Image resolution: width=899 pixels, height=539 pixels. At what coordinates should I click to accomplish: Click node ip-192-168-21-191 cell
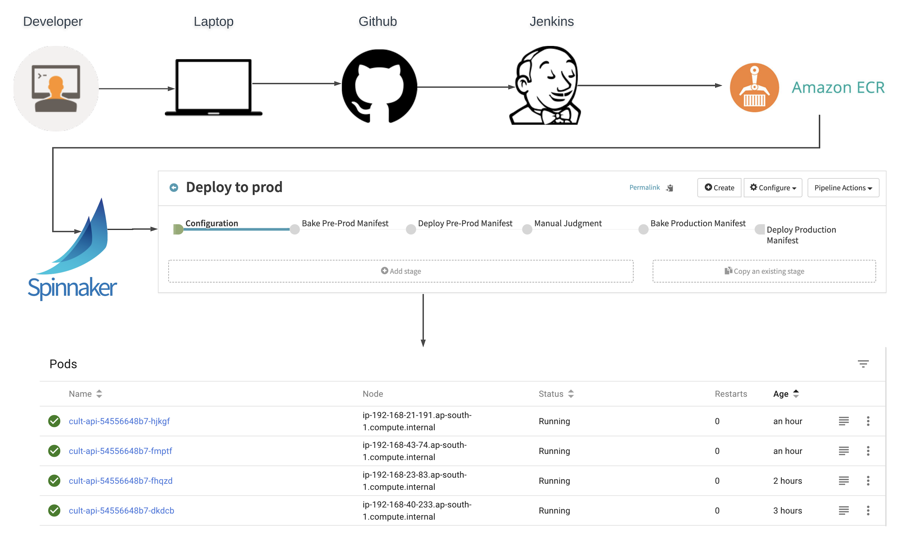pos(417,421)
